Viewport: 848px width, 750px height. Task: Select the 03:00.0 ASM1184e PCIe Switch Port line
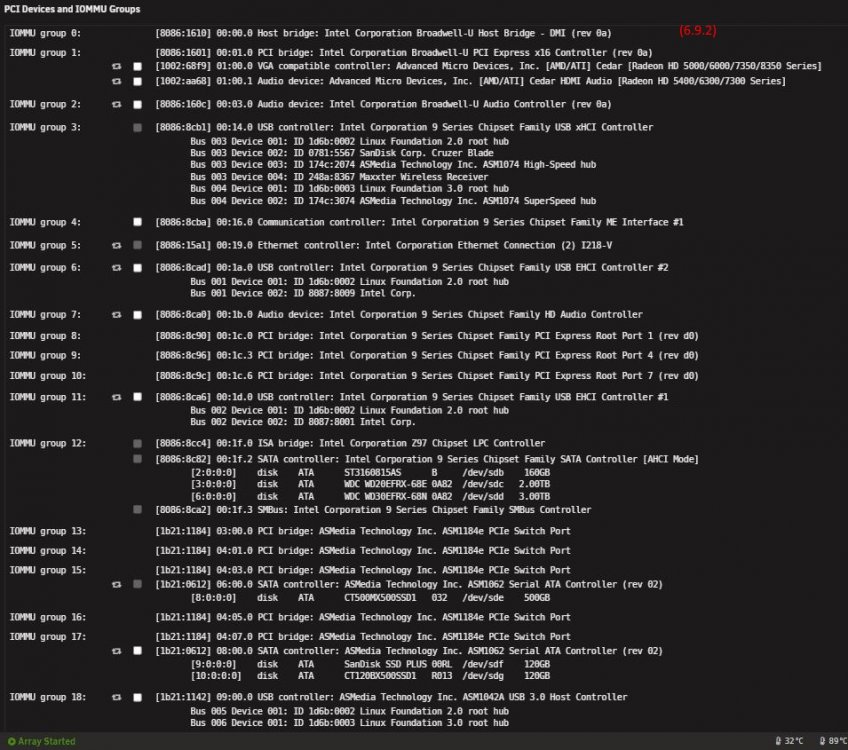click(x=363, y=532)
